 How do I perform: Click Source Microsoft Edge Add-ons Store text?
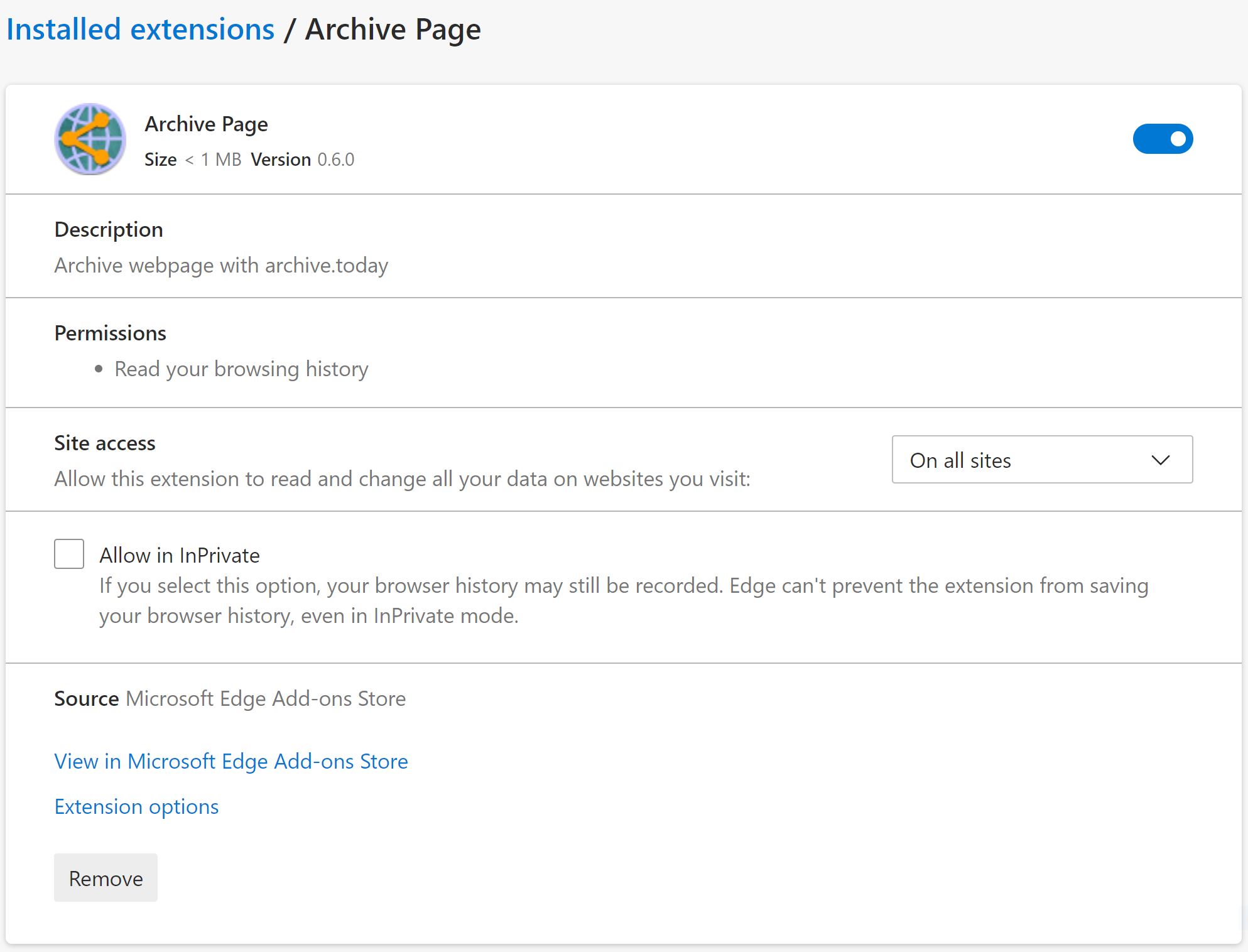(x=230, y=699)
